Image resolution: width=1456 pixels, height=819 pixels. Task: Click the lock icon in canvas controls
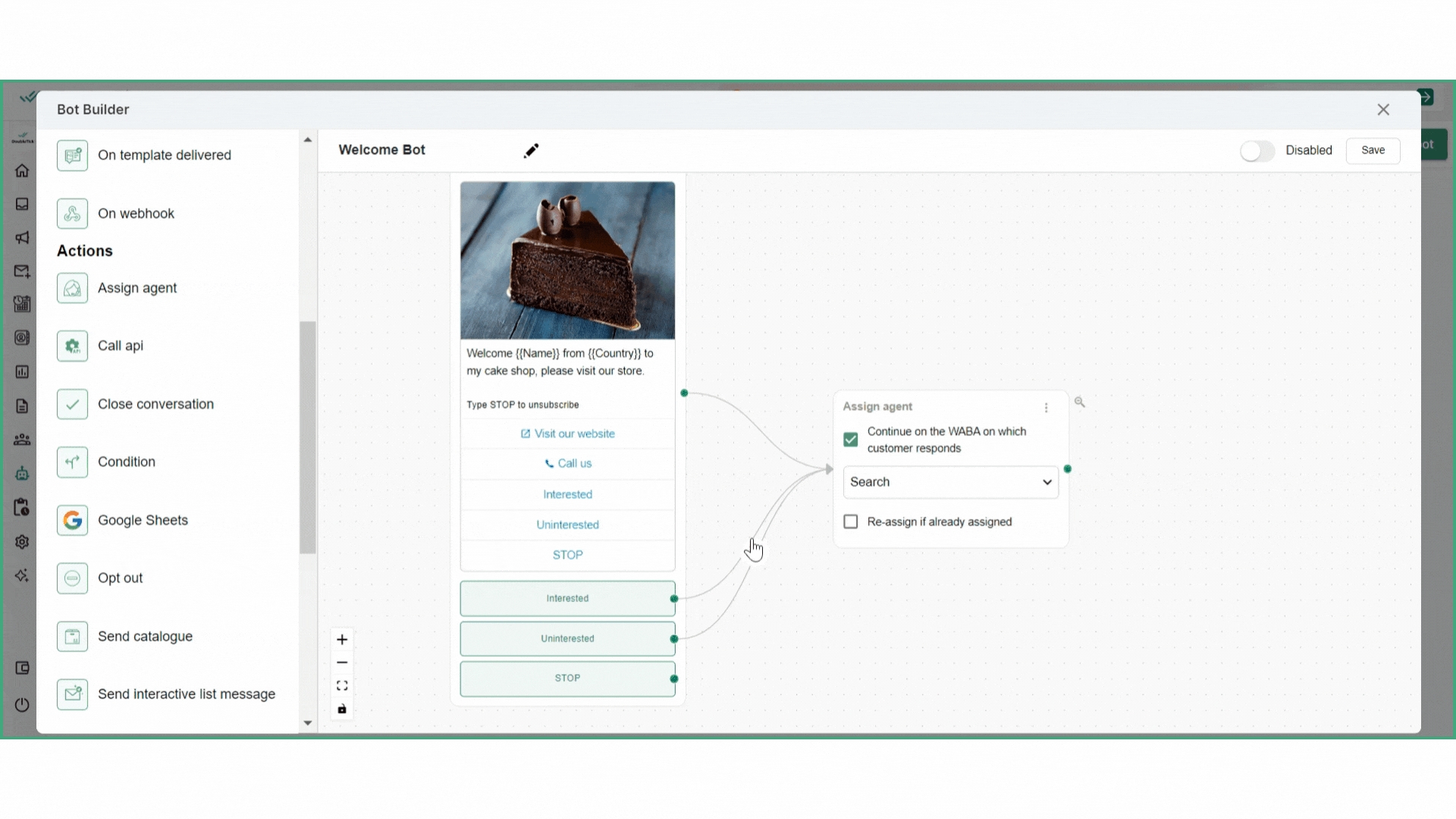coord(342,709)
